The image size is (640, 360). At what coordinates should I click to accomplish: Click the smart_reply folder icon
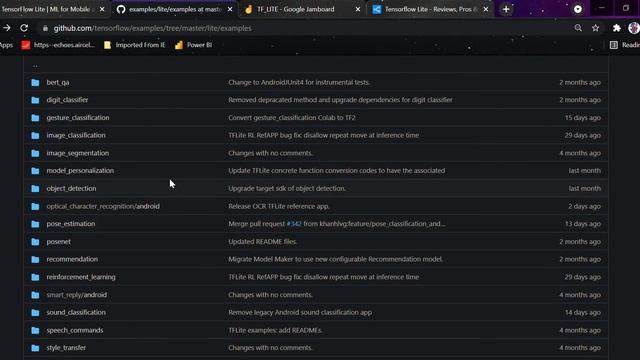[36, 295]
